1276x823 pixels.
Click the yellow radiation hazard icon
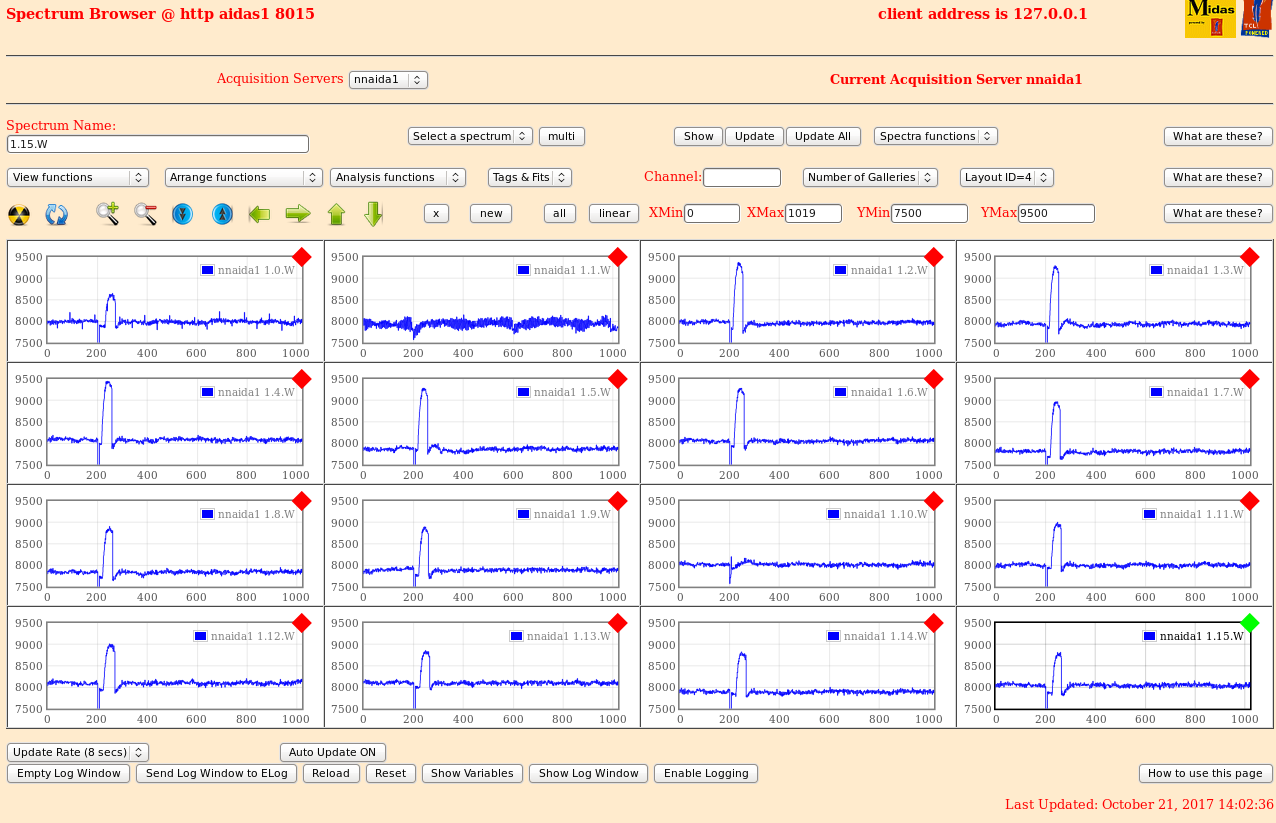(x=19, y=214)
